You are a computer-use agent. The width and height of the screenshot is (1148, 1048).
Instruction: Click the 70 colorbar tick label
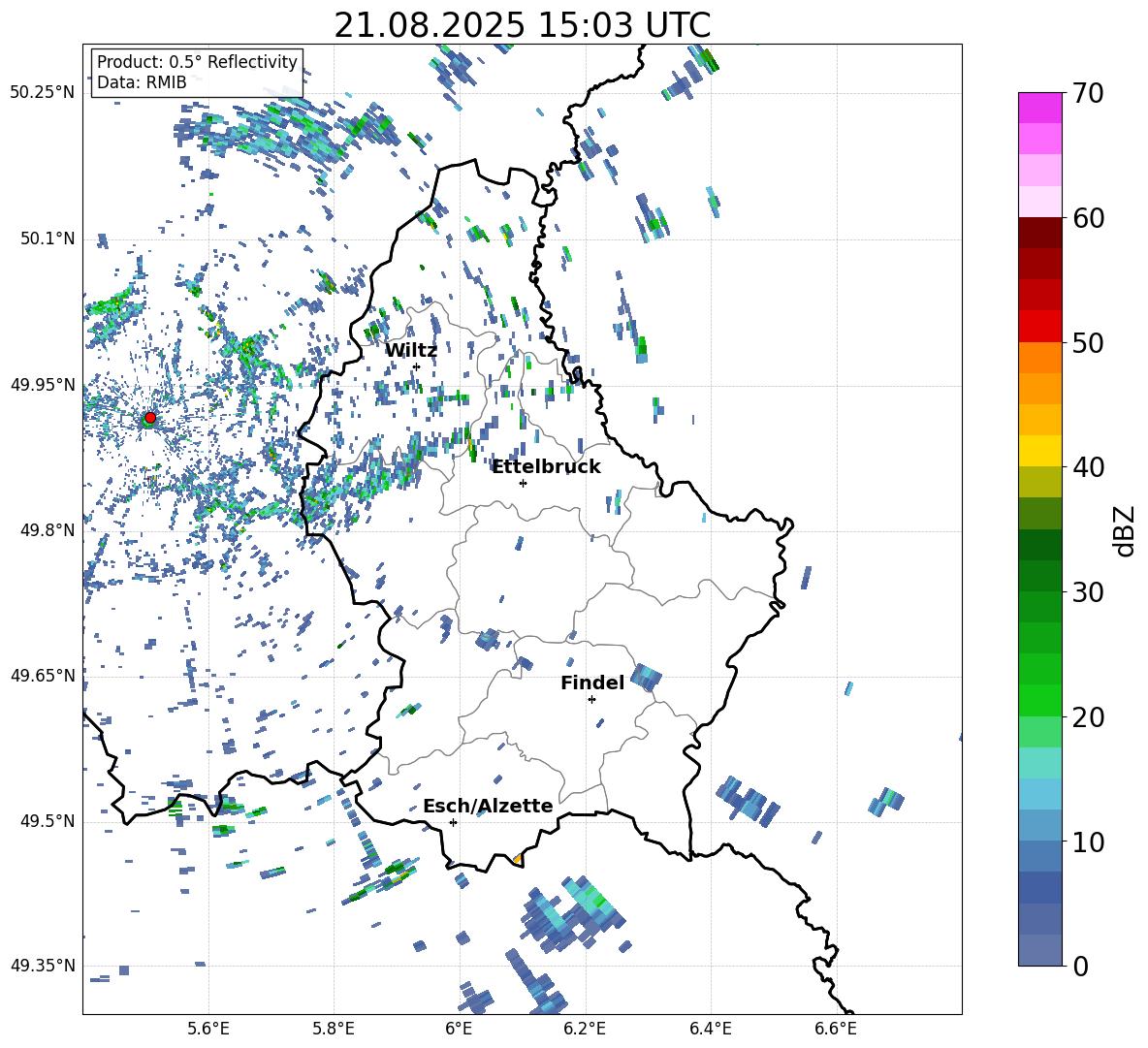[1088, 93]
